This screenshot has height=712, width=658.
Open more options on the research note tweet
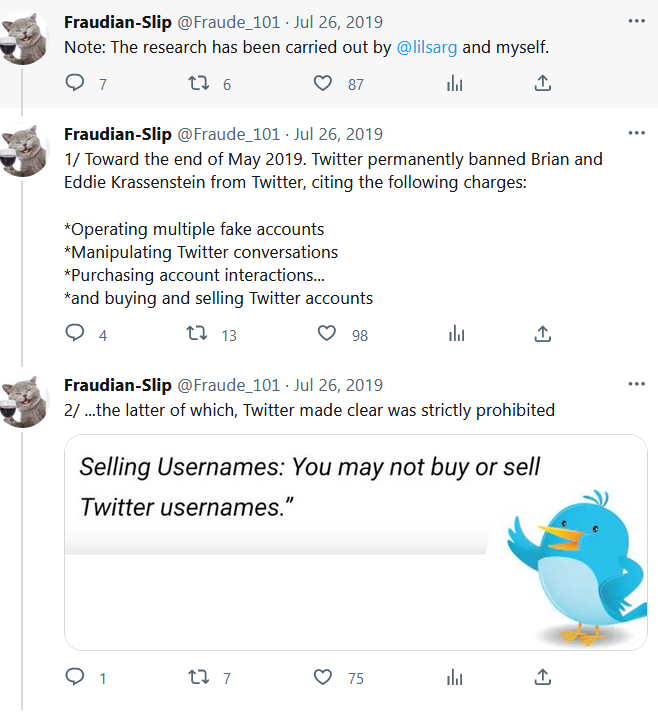(636, 21)
